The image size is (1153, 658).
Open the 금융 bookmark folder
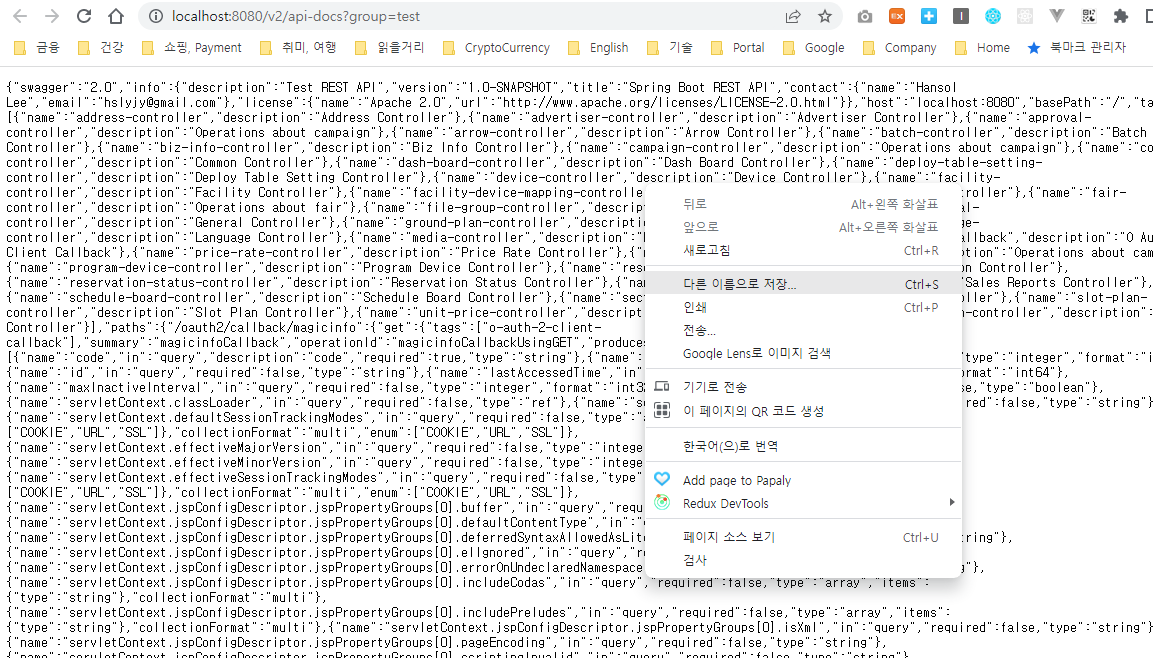click(x=37, y=48)
